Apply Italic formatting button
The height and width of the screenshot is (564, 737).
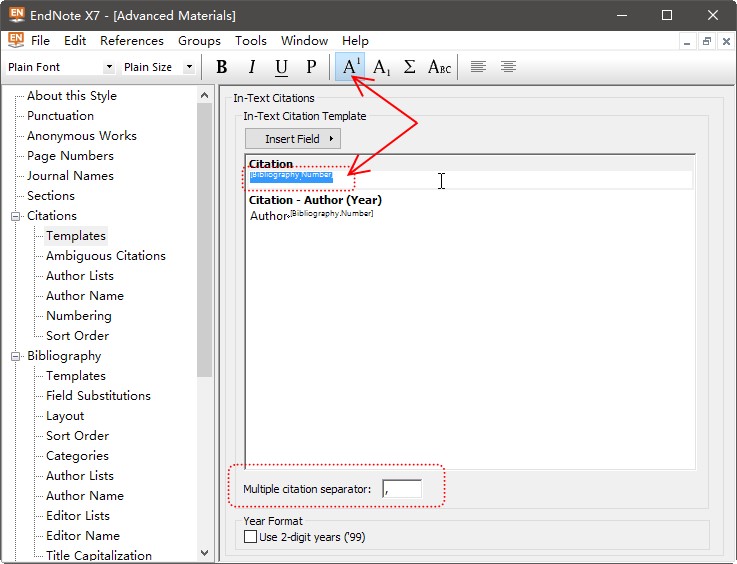pyautogui.click(x=252, y=67)
